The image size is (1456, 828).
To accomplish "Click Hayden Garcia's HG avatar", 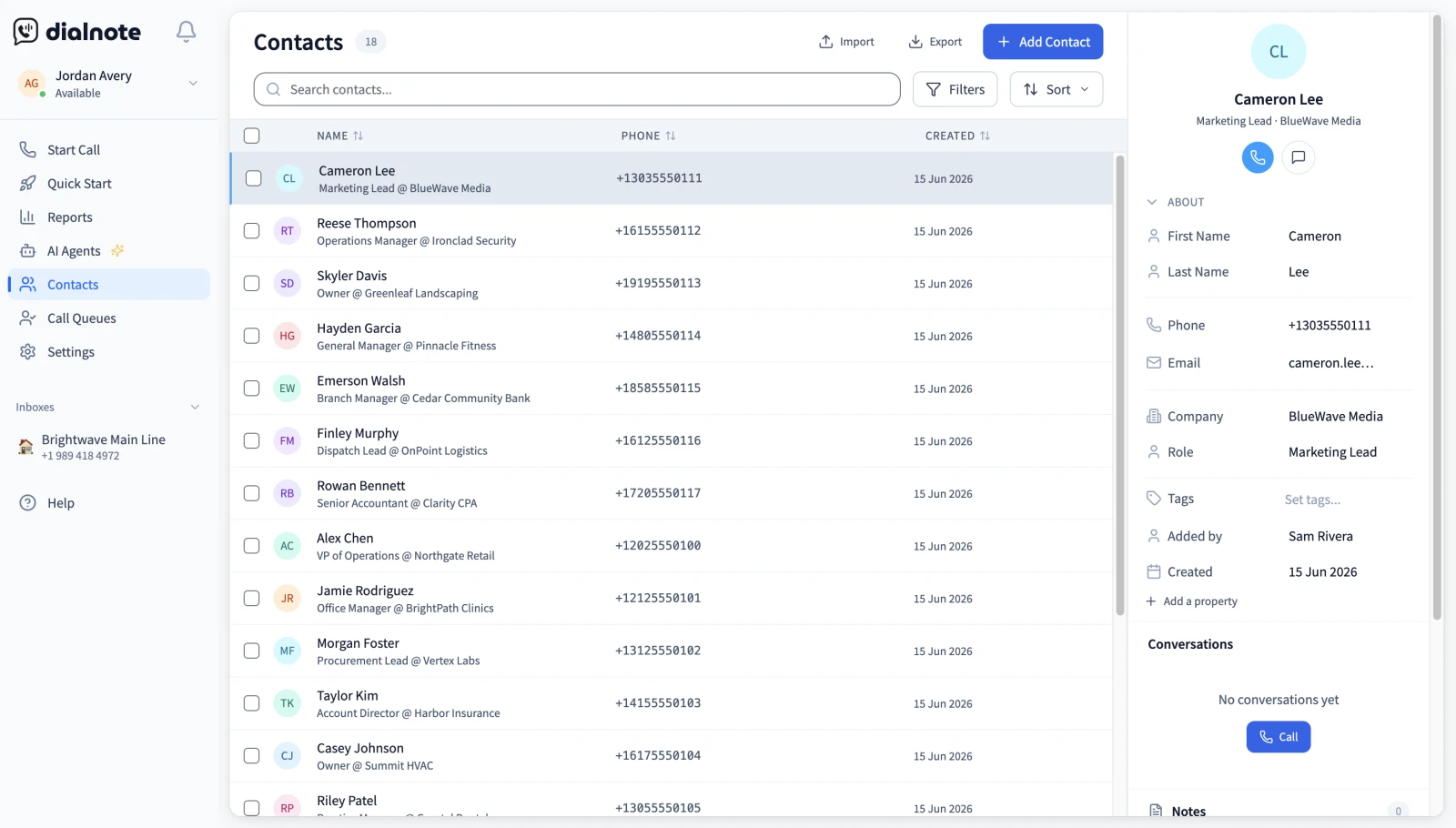I will [x=288, y=336].
